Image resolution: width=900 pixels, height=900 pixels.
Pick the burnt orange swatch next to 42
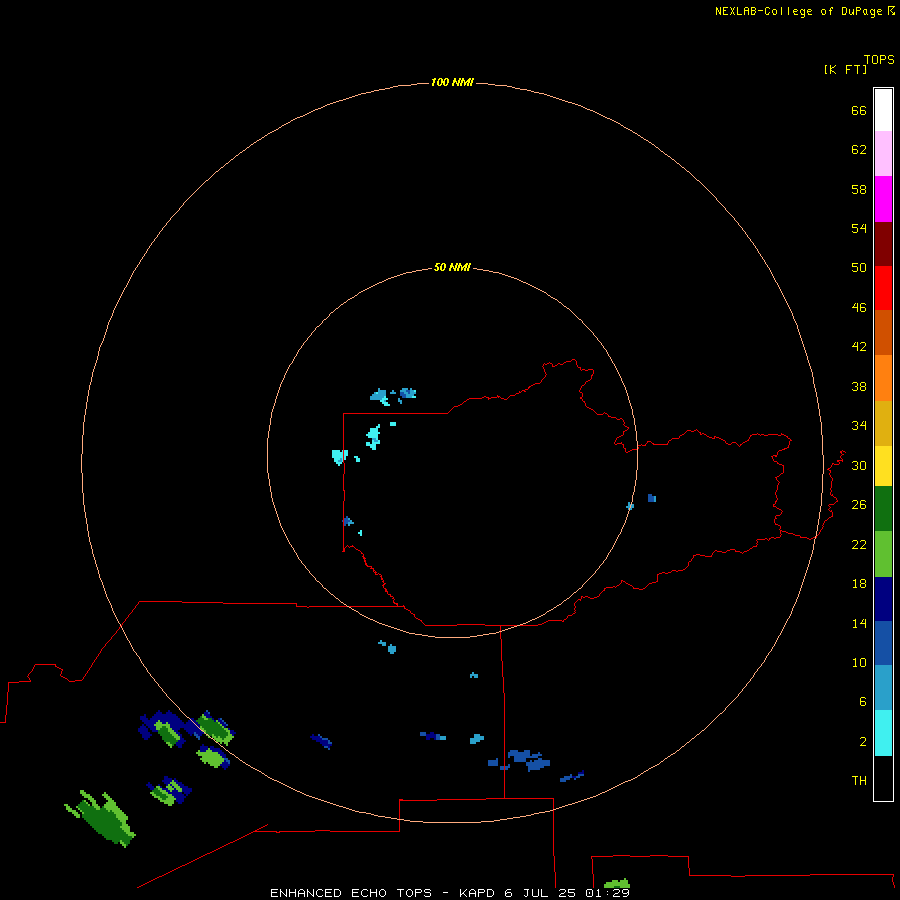[883, 332]
